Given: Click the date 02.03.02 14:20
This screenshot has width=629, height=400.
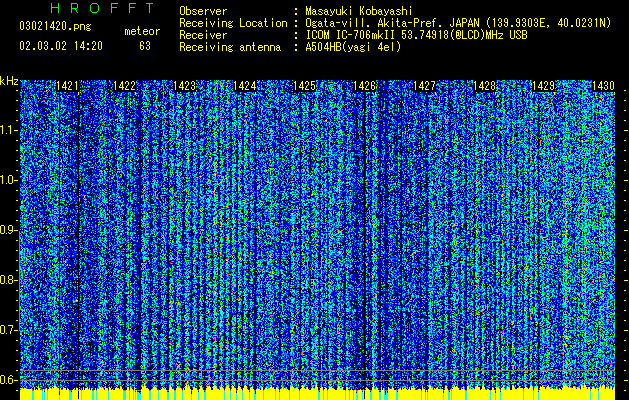Looking at the screenshot, I should pyautogui.click(x=61, y=46).
